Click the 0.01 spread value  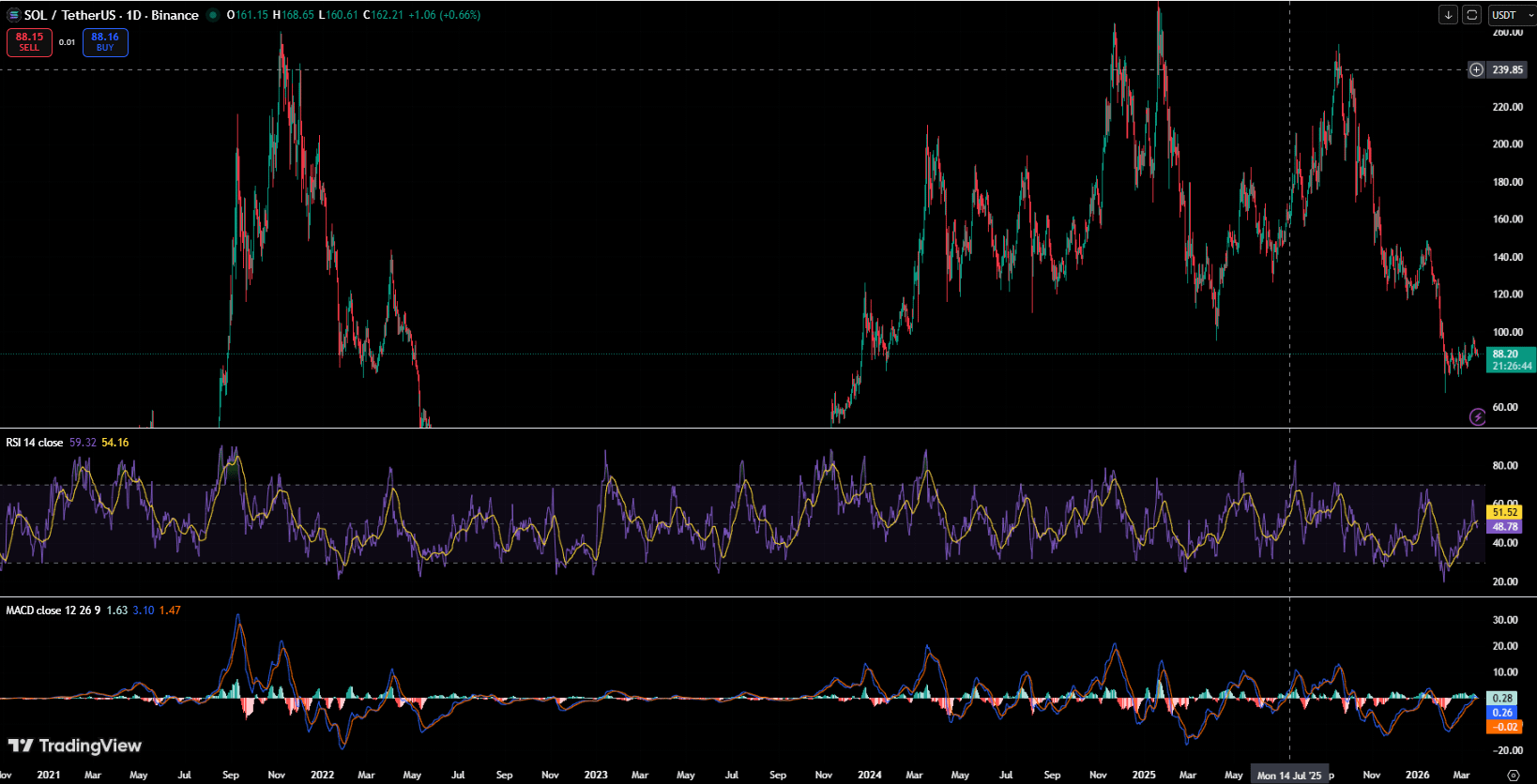[x=68, y=42]
